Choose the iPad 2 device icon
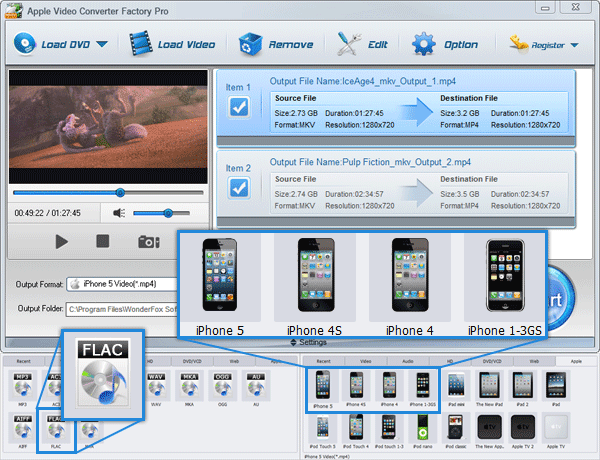 pyautogui.click(x=523, y=389)
